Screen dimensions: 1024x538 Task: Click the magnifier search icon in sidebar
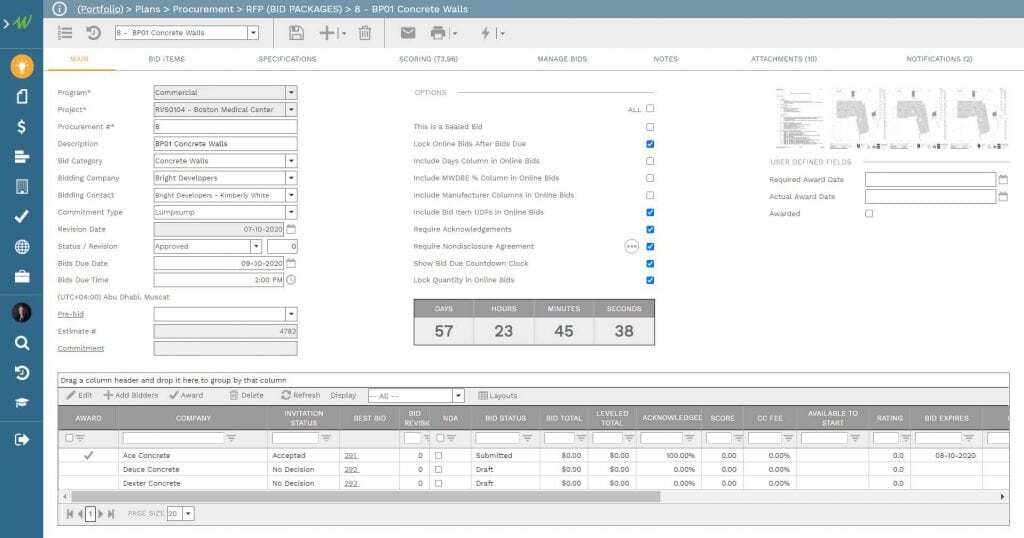coord(22,343)
